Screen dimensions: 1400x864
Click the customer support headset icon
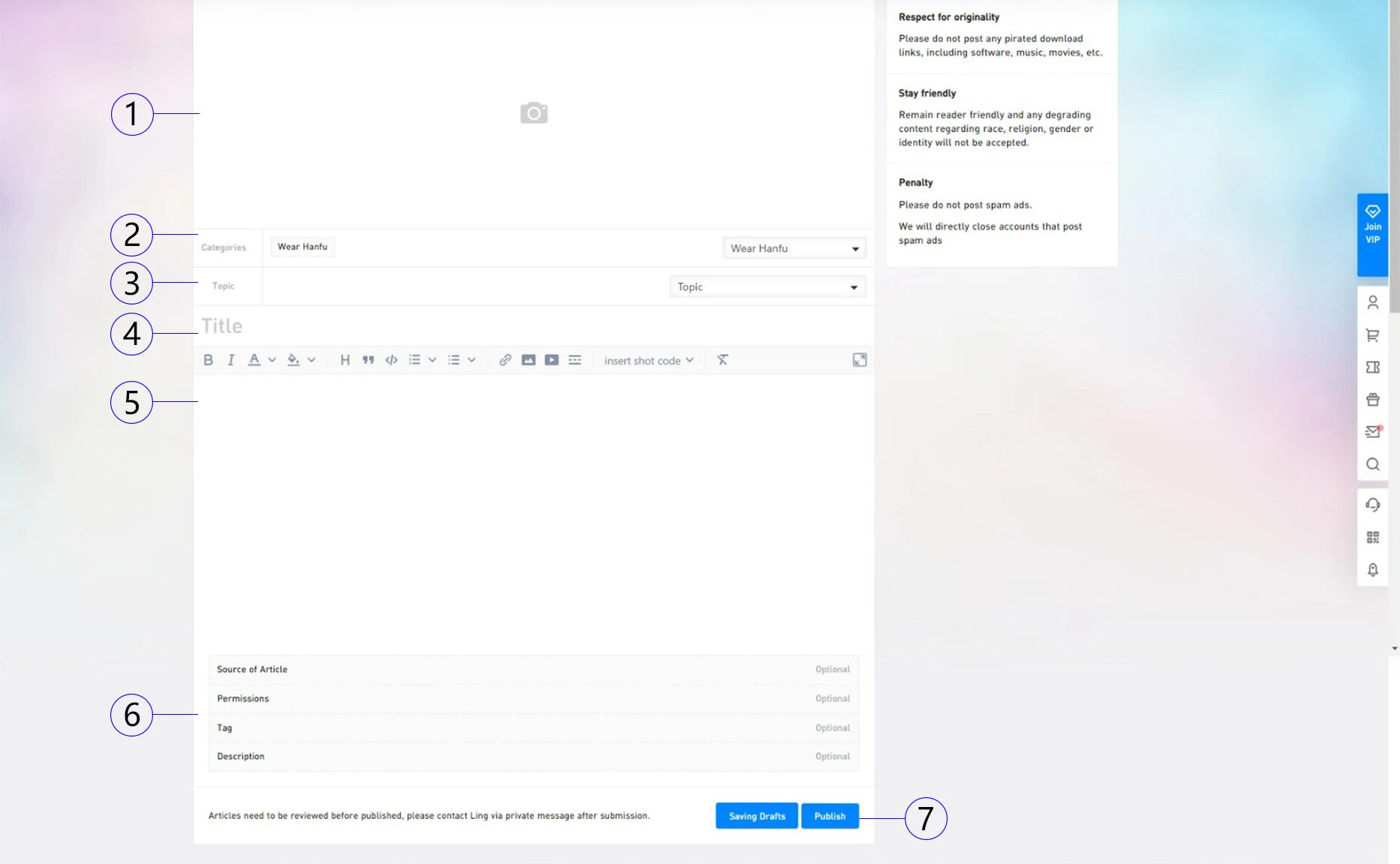click(x=1372, y=505)
